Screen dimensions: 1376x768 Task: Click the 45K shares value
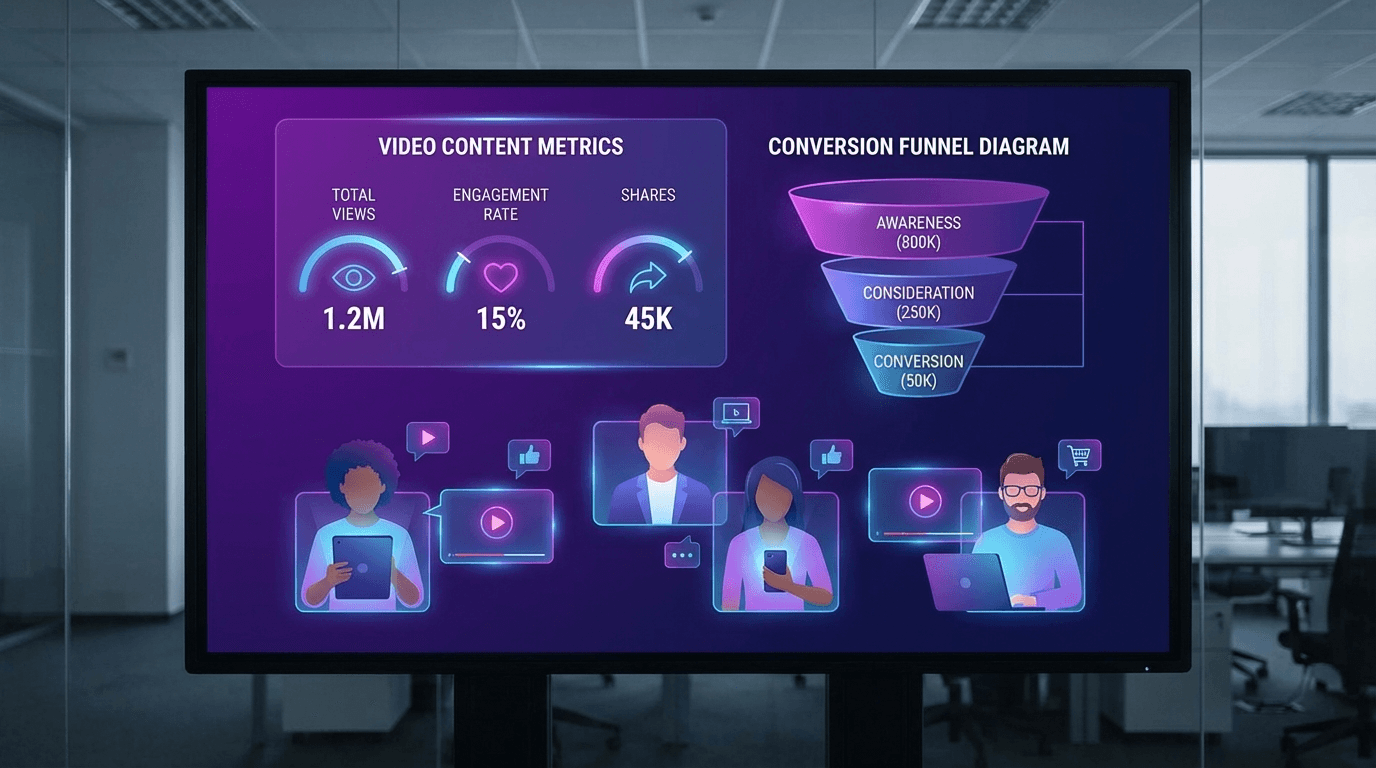tap(648, 319)
